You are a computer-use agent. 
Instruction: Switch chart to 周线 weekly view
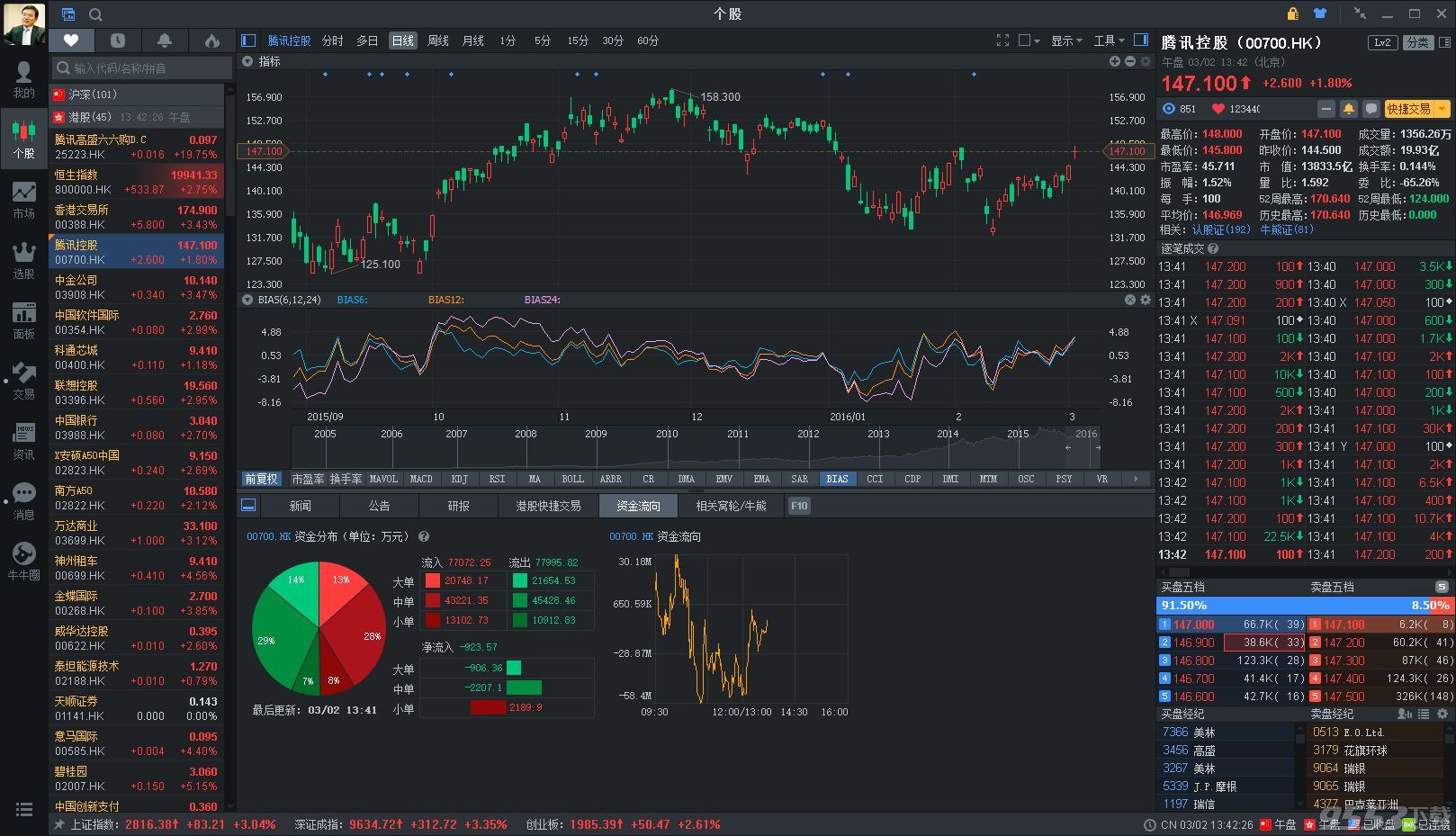(x=438, y=40)
